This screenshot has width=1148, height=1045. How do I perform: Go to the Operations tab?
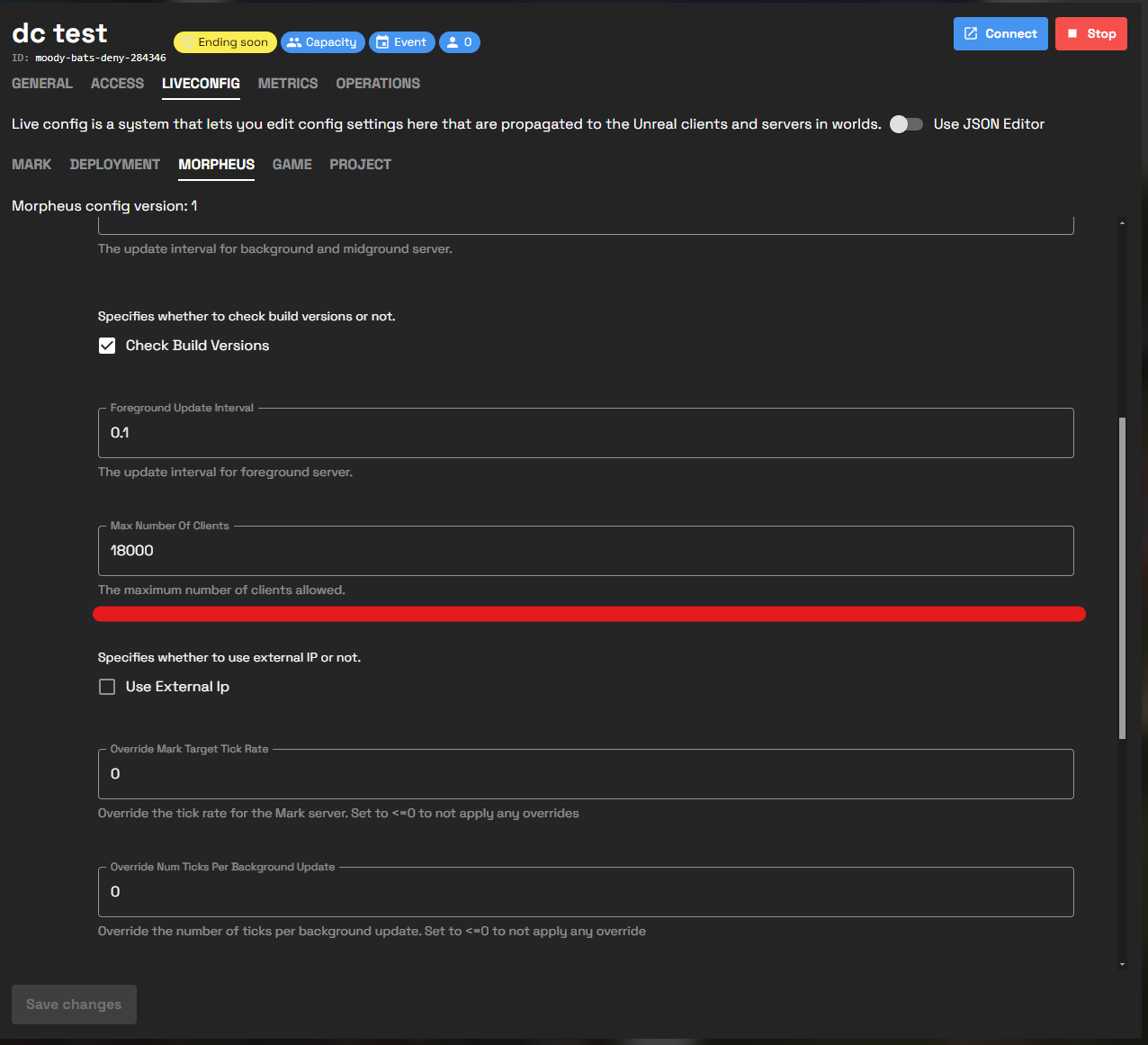pyautogui.click(x=378, y=84)
